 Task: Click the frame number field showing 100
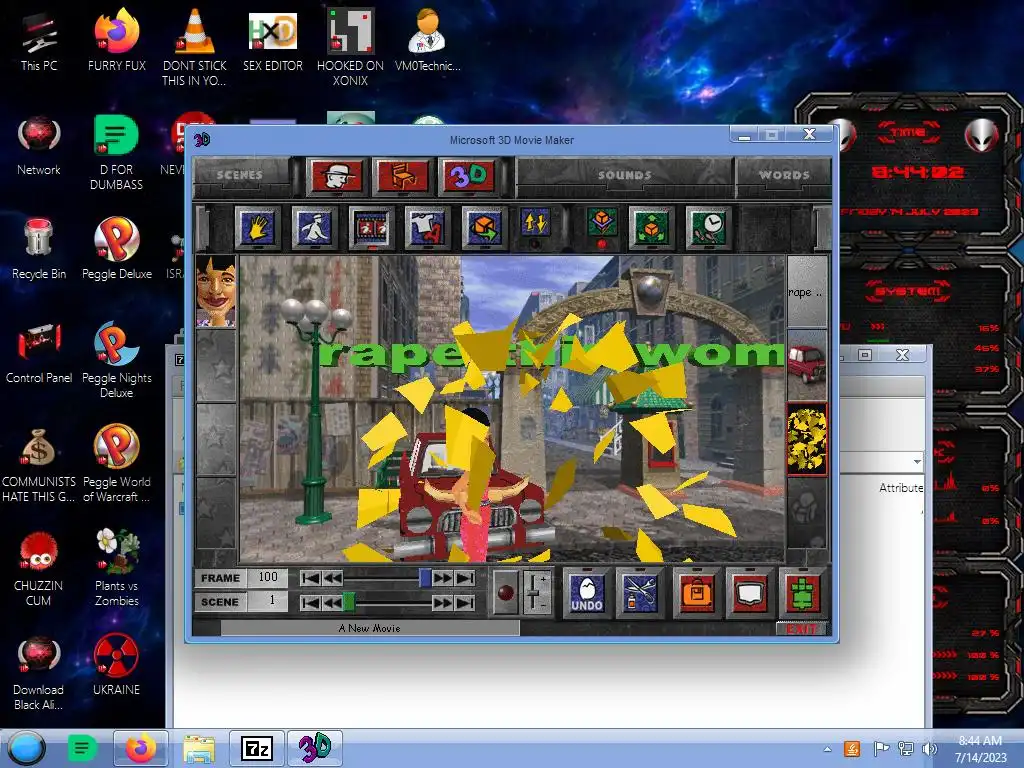coord(268,577)
